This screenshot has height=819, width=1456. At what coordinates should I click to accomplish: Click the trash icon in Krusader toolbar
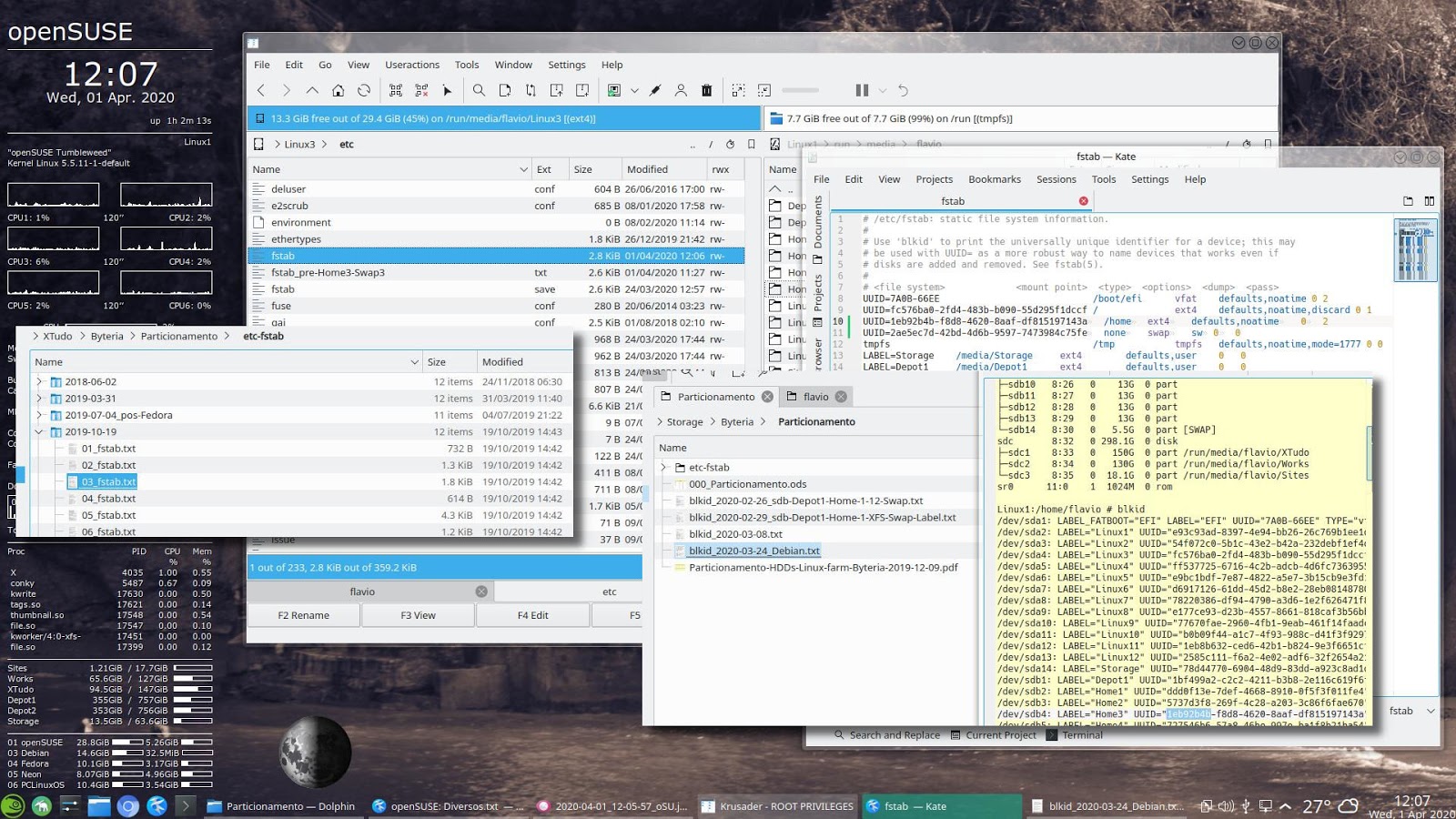pos(707,90)
